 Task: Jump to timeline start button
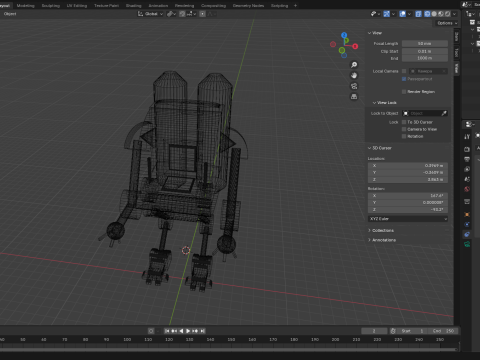(167, 331)
